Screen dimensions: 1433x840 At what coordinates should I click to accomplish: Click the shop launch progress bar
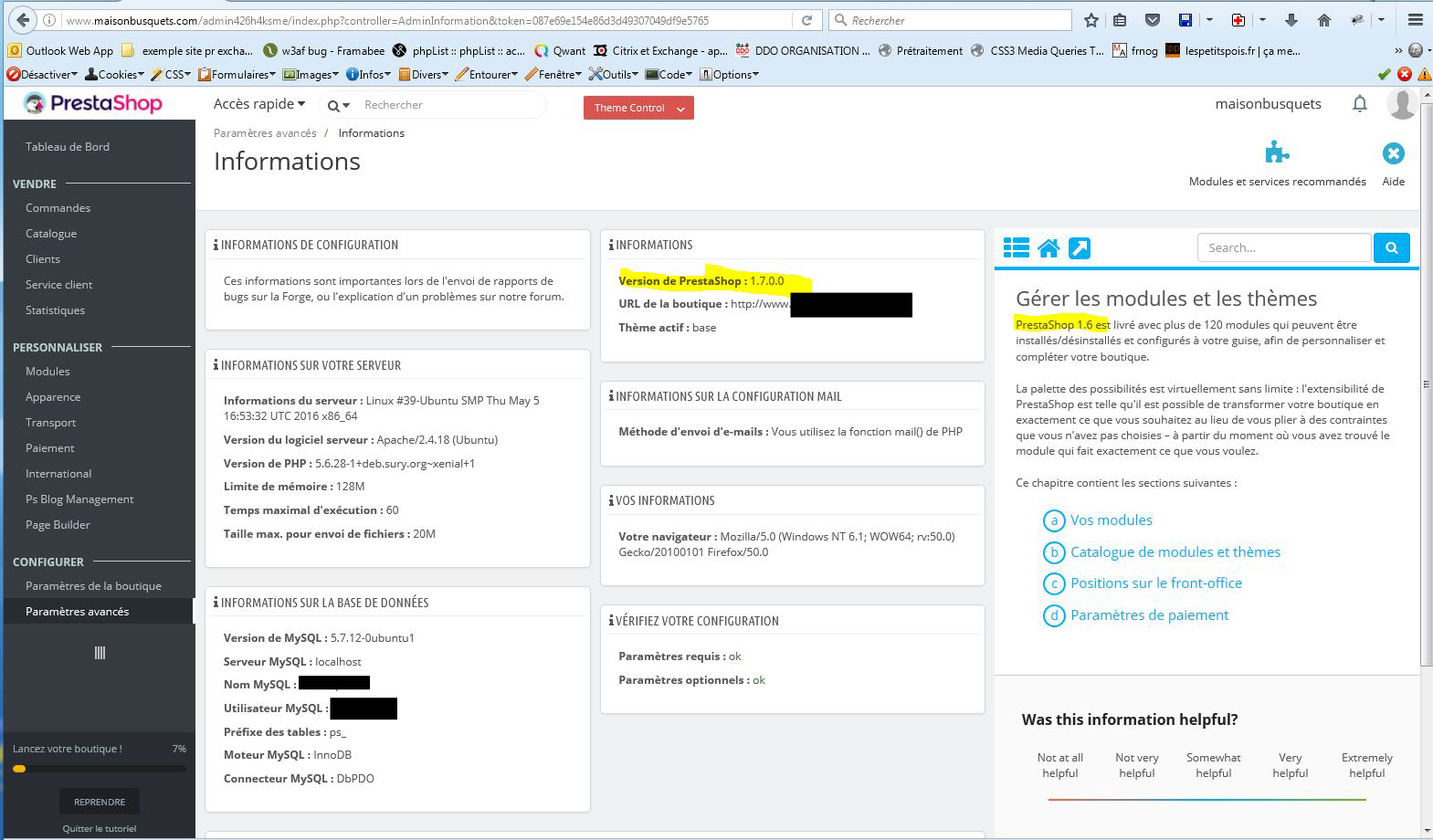coord(100,769)
